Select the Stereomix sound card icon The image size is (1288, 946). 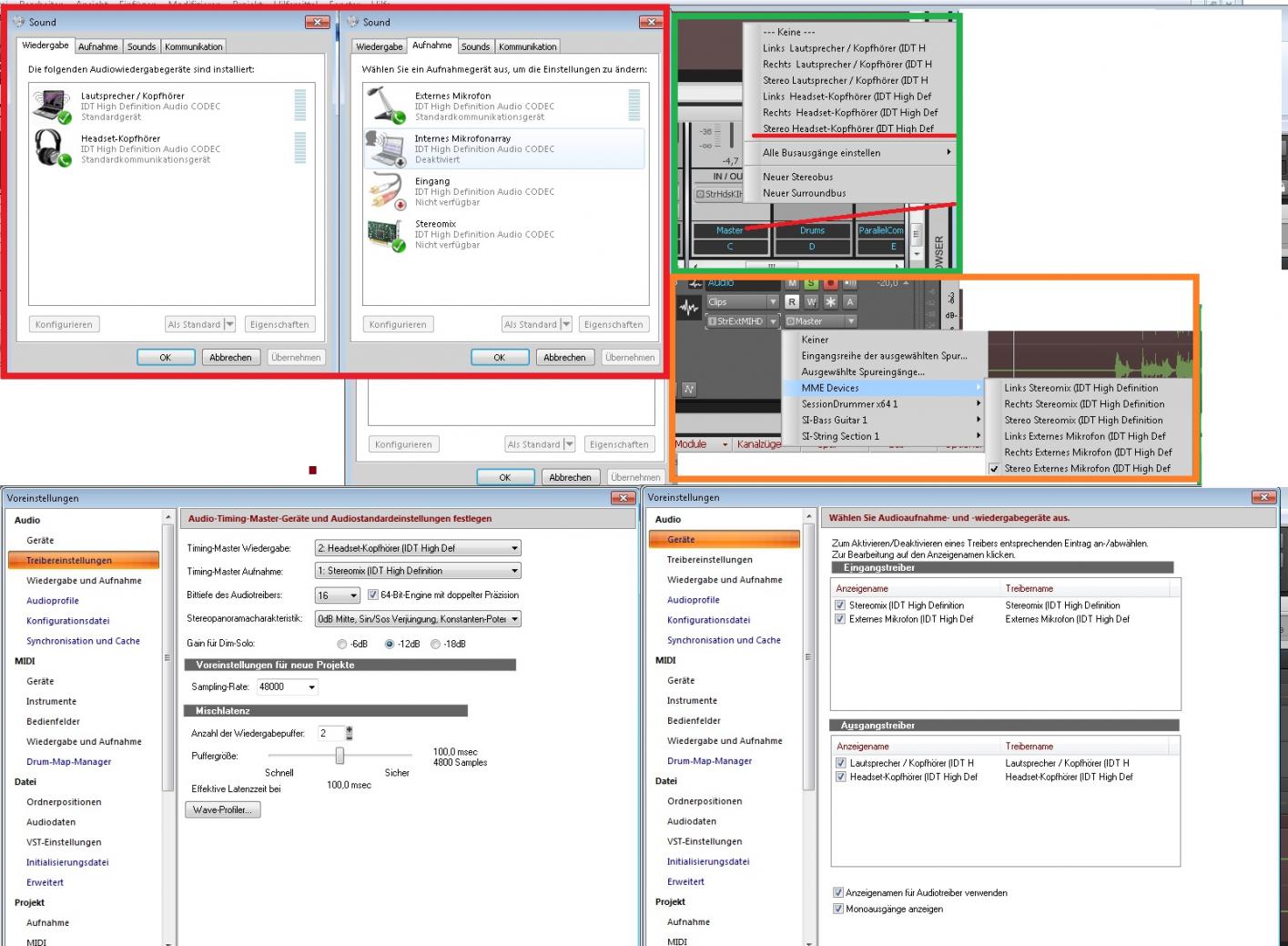pos(387,234)
